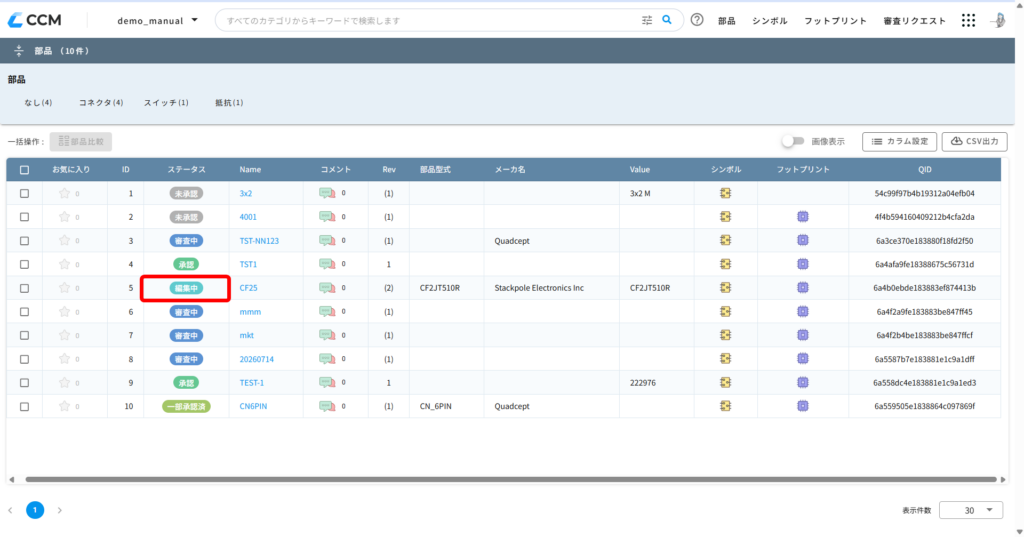
Task: Open comment icon for TEST-1 row
Action: click(327, 383)
